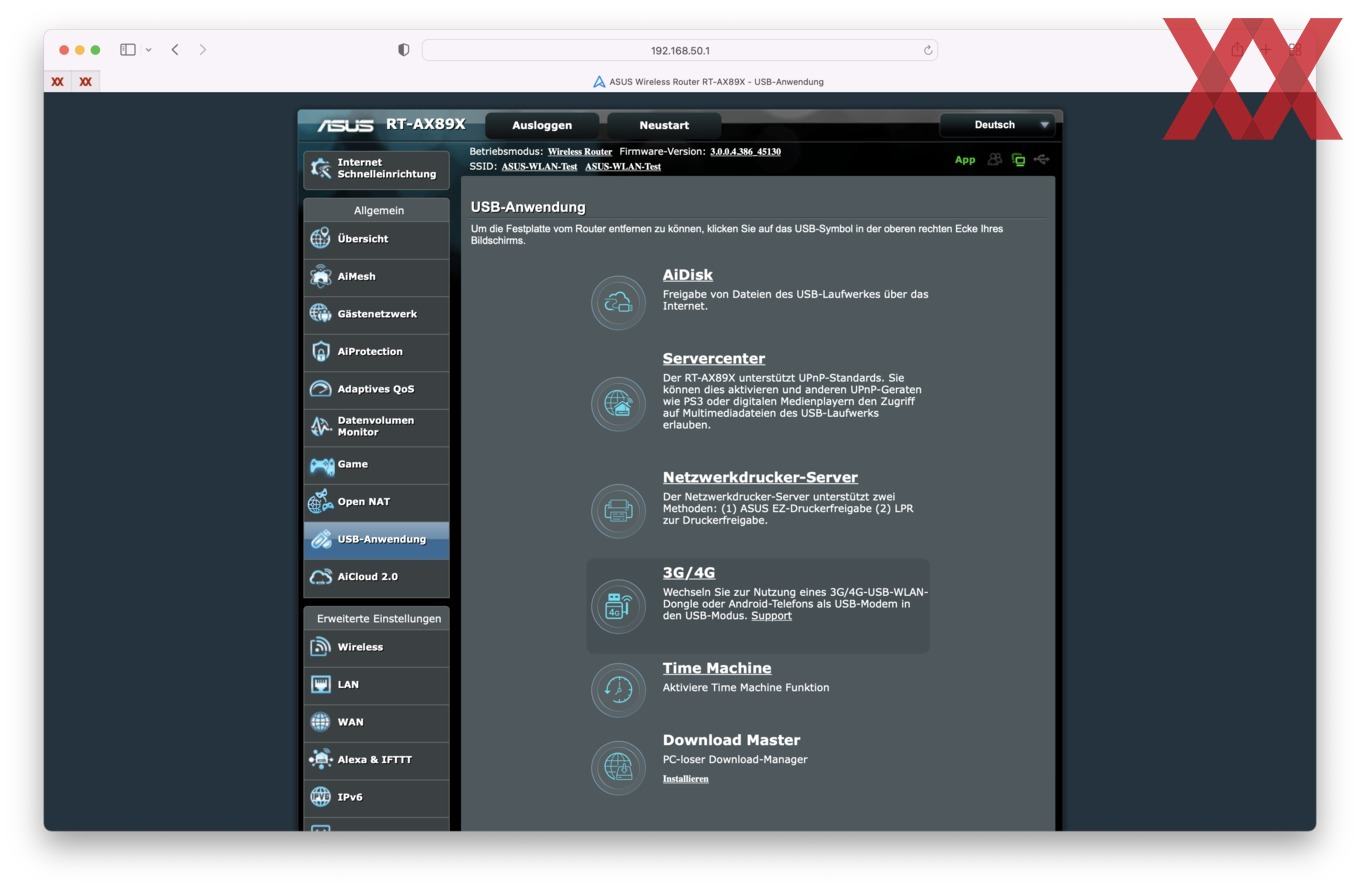This screenshot has width=1360, height=889.
Task: Open Open NAT in sidebar
Action: [376, 502]
